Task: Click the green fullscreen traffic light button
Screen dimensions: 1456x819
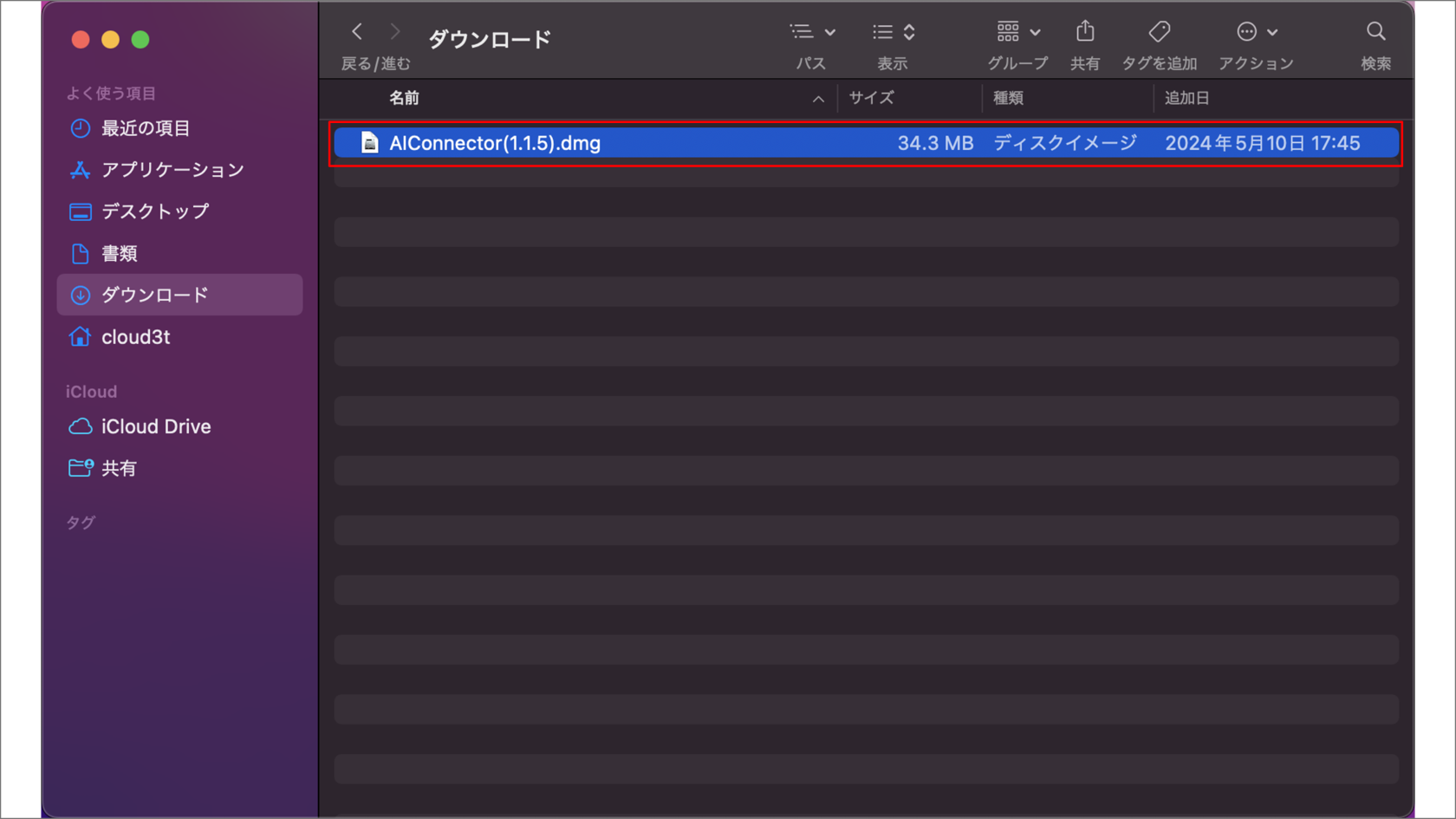Action: click(140, 39)
